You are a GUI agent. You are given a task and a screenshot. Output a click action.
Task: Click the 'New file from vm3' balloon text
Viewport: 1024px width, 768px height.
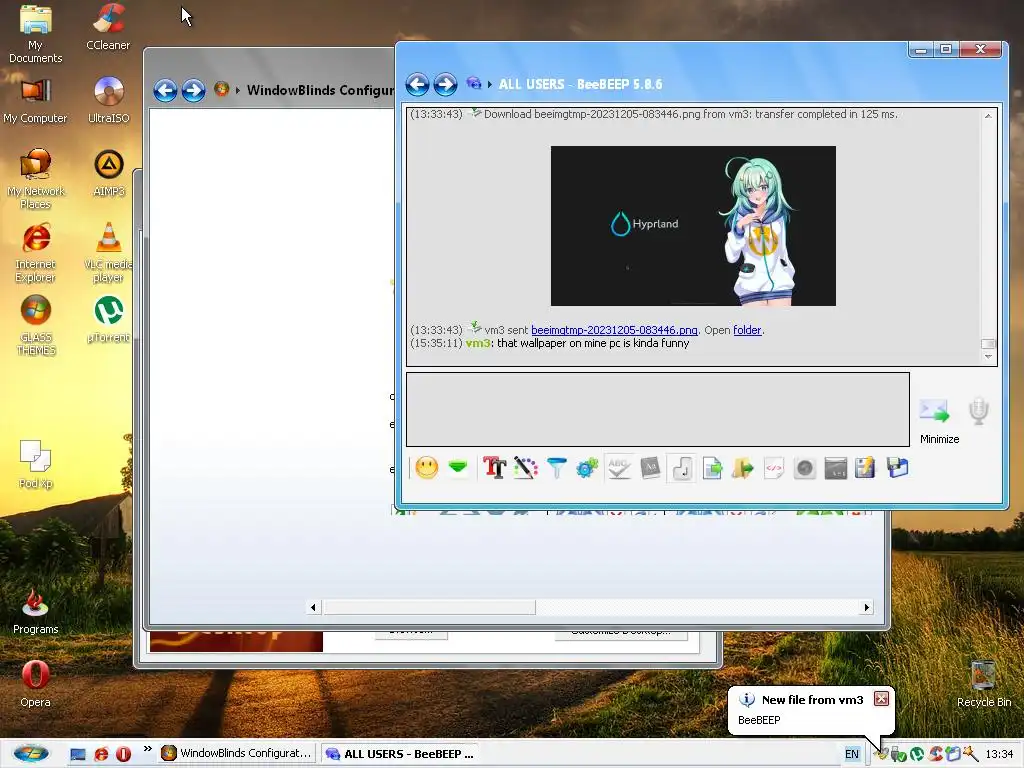(x=812, y=699)
